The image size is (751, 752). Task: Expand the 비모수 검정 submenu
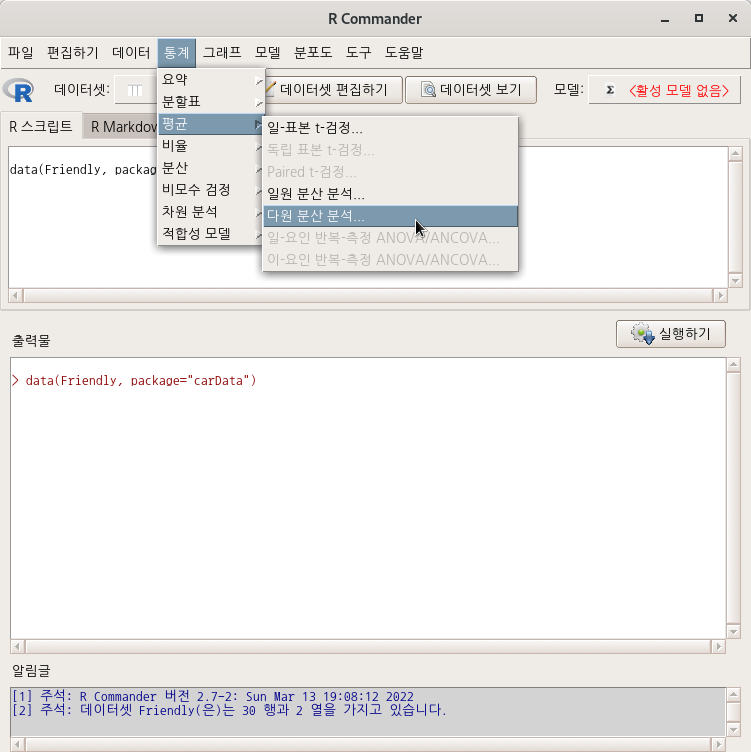211,190
